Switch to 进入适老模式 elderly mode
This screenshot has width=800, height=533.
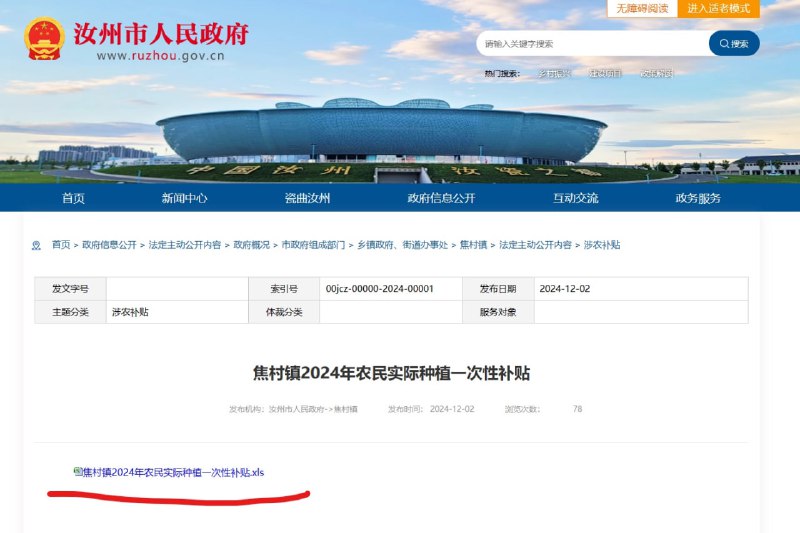(718, 9)
